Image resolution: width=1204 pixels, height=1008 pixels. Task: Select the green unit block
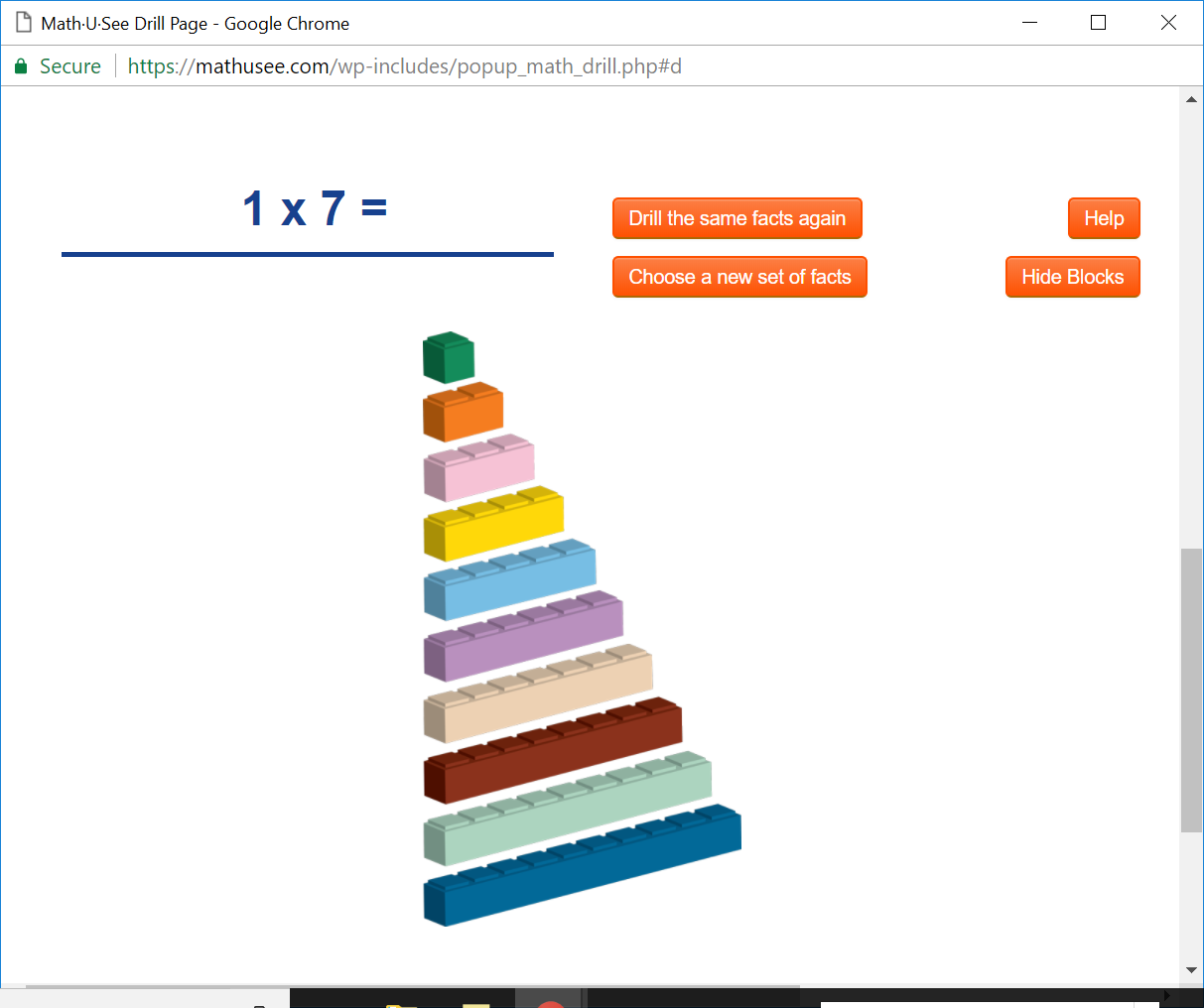tap(447, 357)
